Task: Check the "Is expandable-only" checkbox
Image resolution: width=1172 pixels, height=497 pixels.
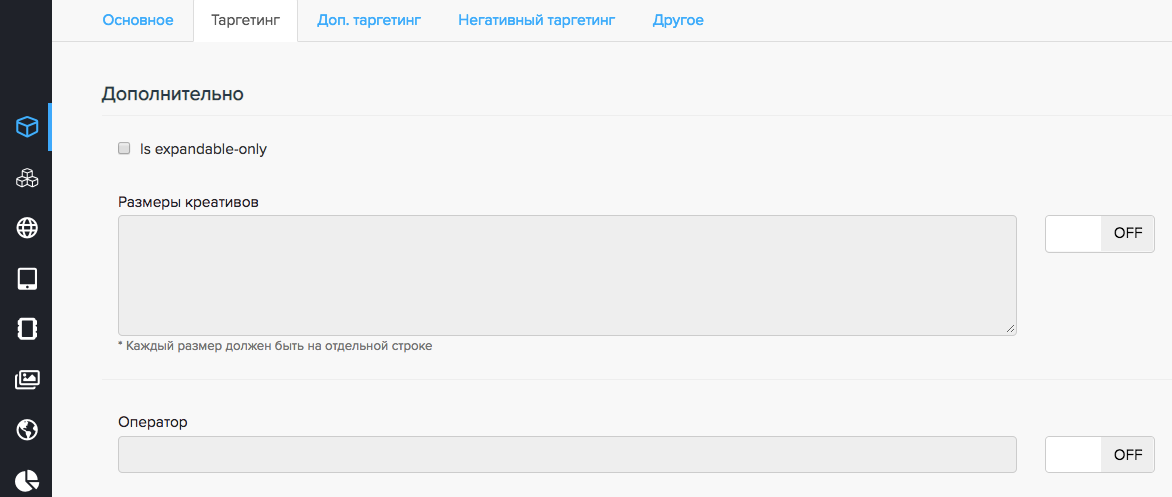Action: (125, 149)
